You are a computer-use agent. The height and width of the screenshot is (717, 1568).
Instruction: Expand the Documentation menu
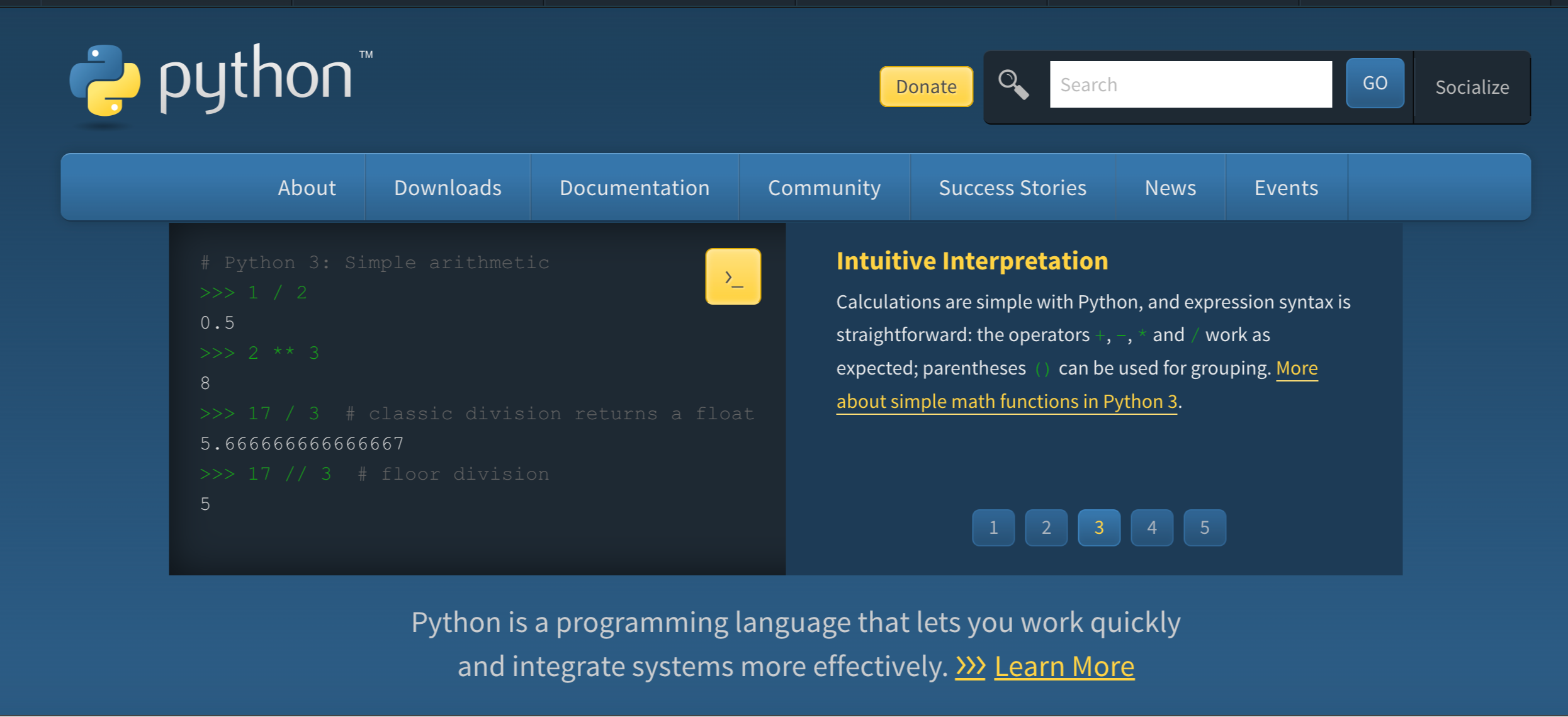pos(635,188)
